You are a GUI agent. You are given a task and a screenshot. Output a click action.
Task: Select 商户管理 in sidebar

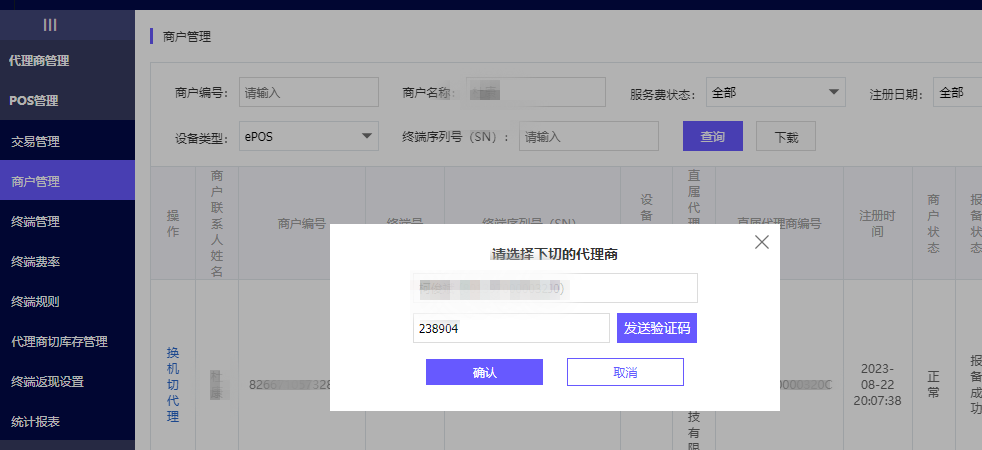[x=67, y=182]
